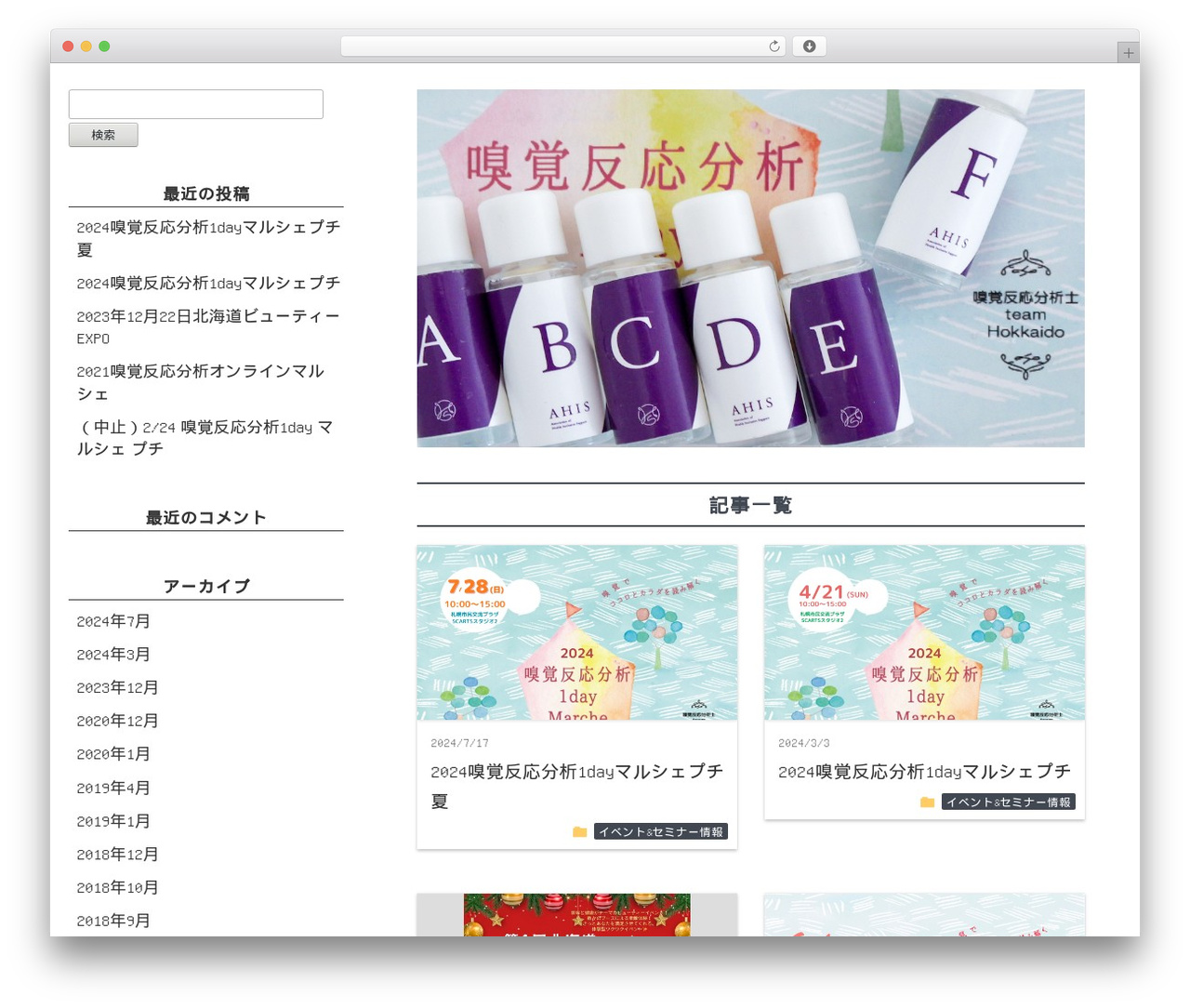Open the 2024年3月 archive
Viewport: 1190px width, 1008px height.
113,655
